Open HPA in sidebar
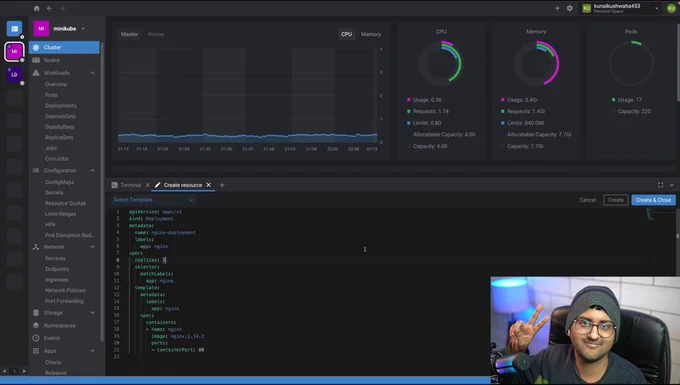The image size is (680, 385). 50,225
